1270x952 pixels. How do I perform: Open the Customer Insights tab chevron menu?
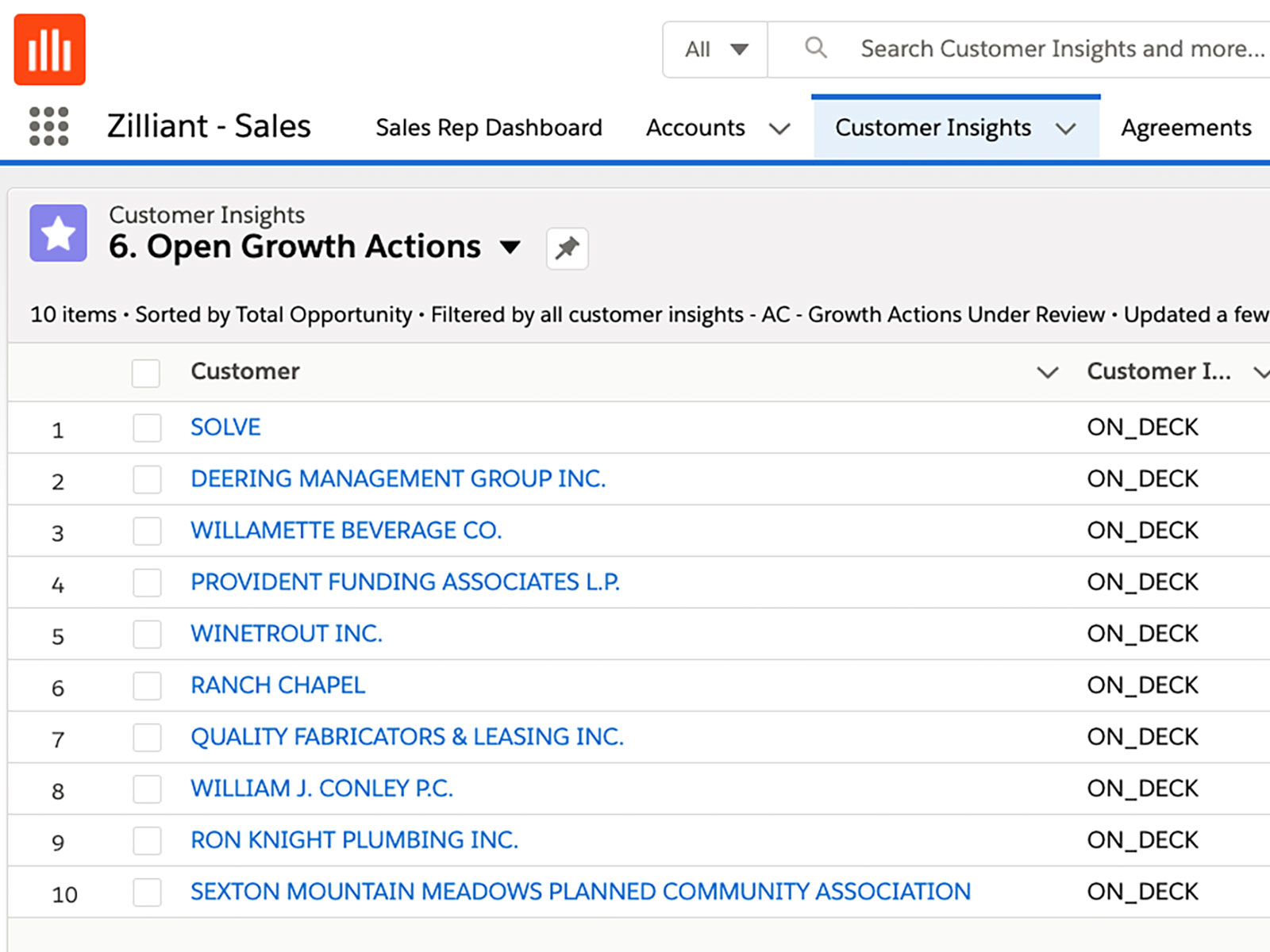tap(1065, 129)
